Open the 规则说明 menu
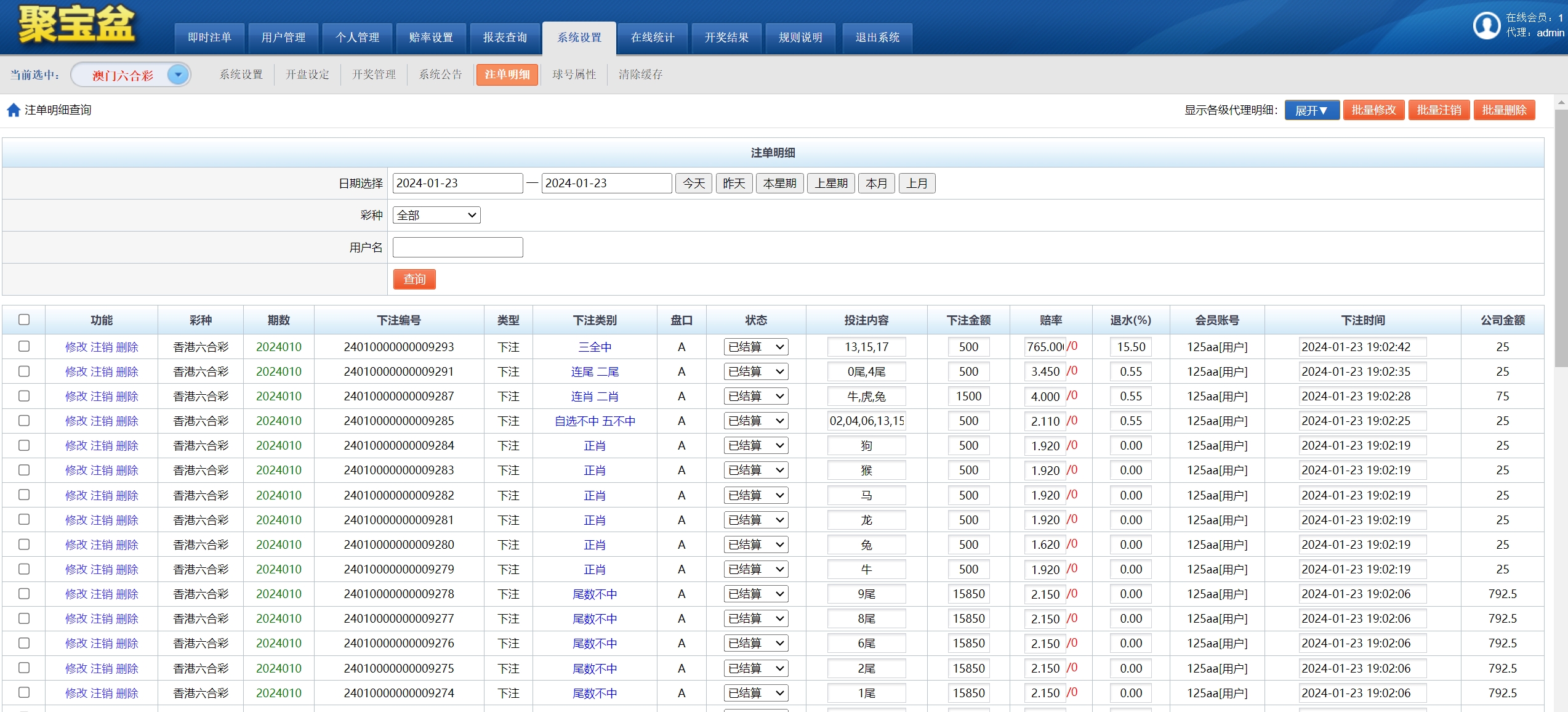 [800, 38]
